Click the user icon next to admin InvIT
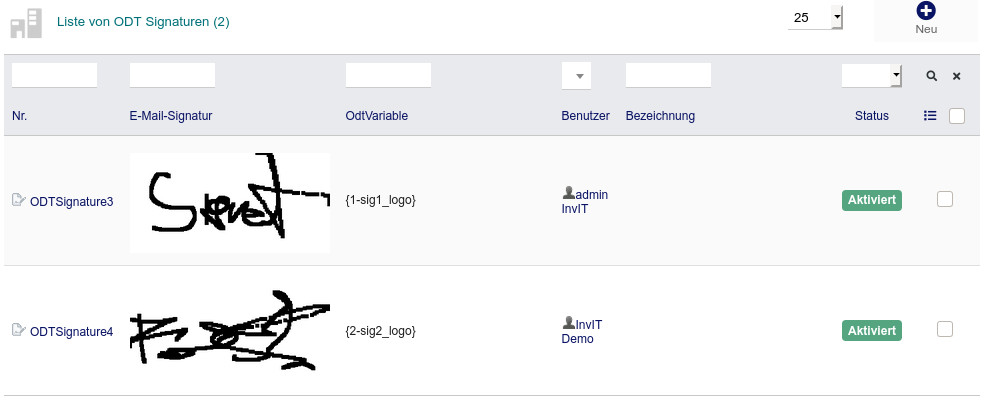The image size is (987, 406). (x=569, y=193)
